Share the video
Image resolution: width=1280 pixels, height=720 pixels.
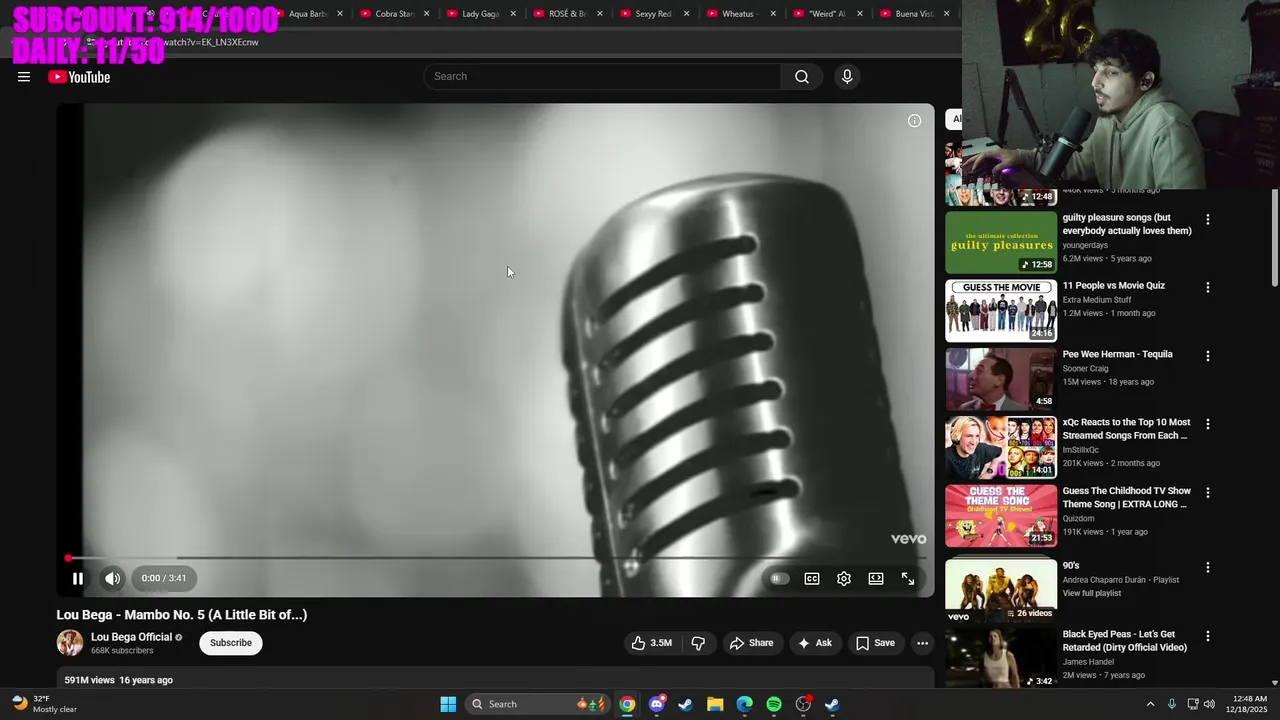pyautogui.click(x=752, y=643)
